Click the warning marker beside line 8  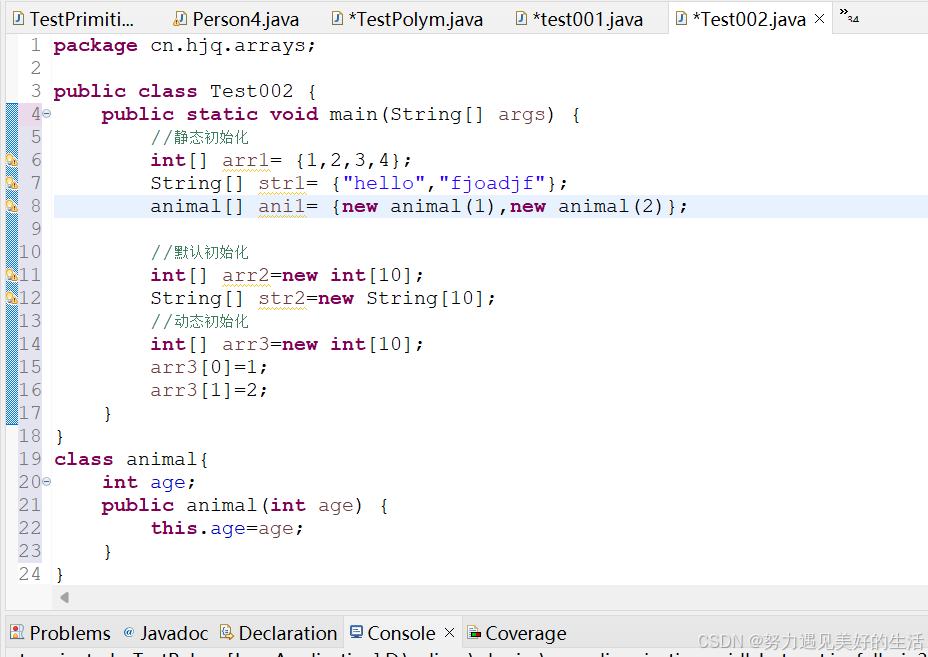coord(11,206)
